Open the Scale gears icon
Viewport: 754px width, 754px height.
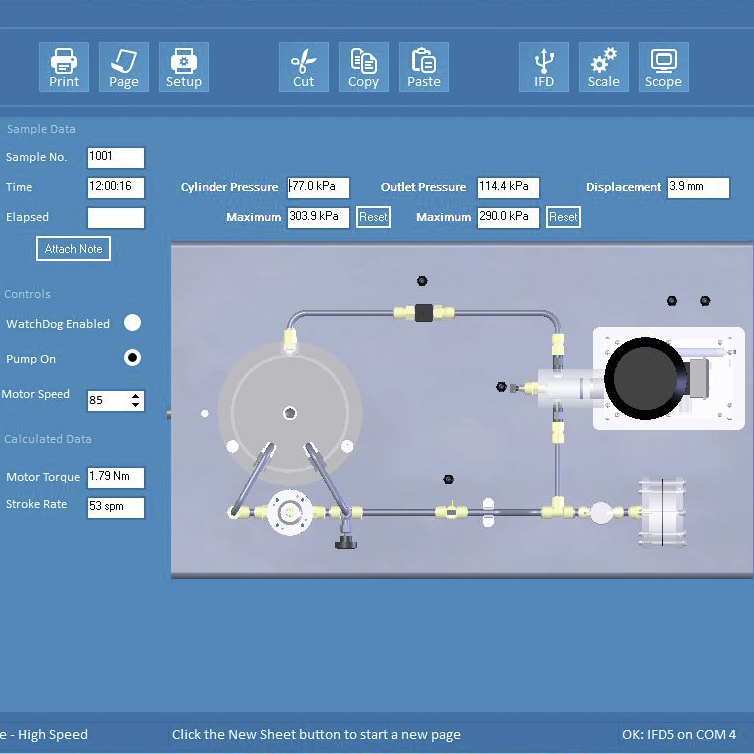604,67
